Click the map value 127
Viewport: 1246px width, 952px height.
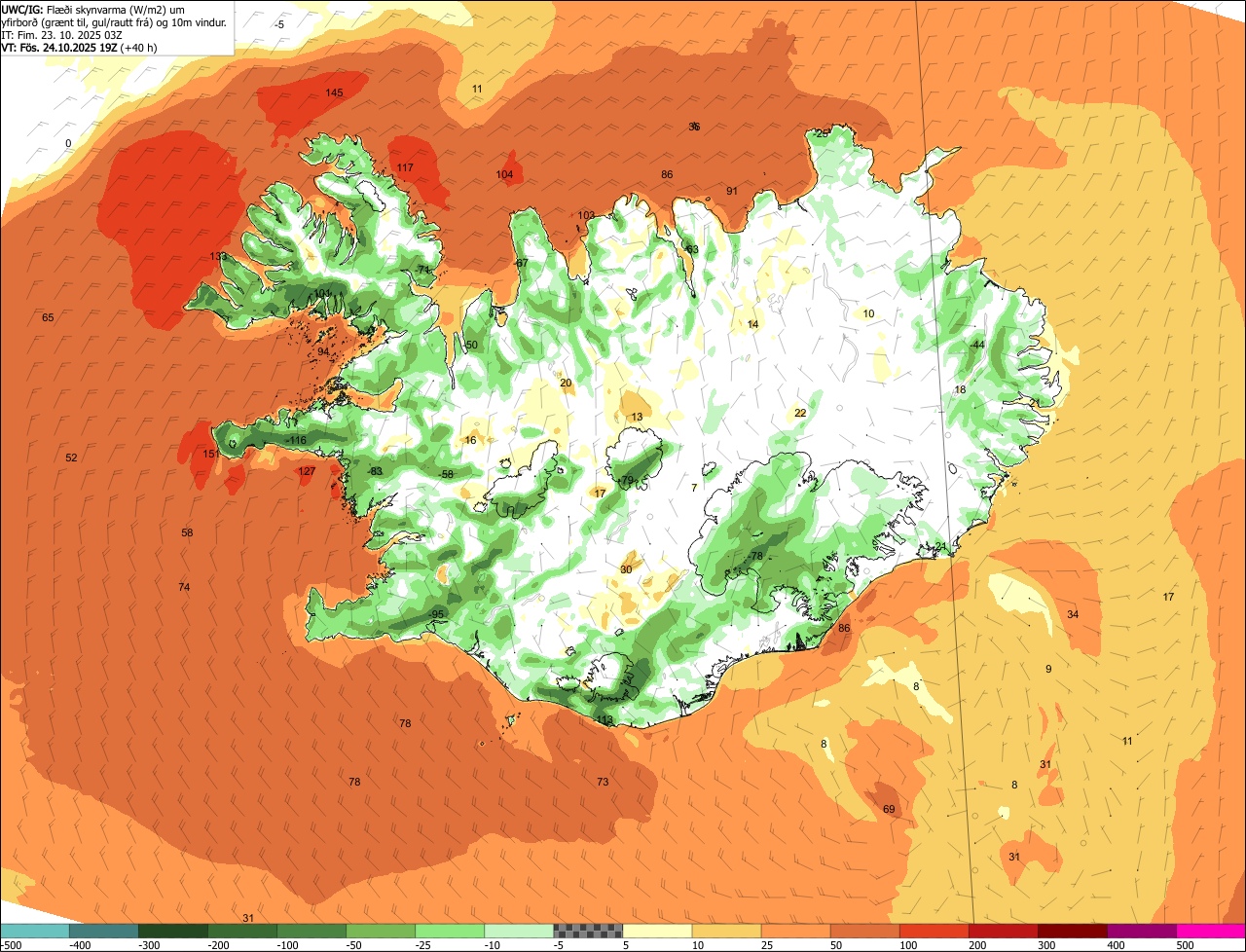point(307,472)
